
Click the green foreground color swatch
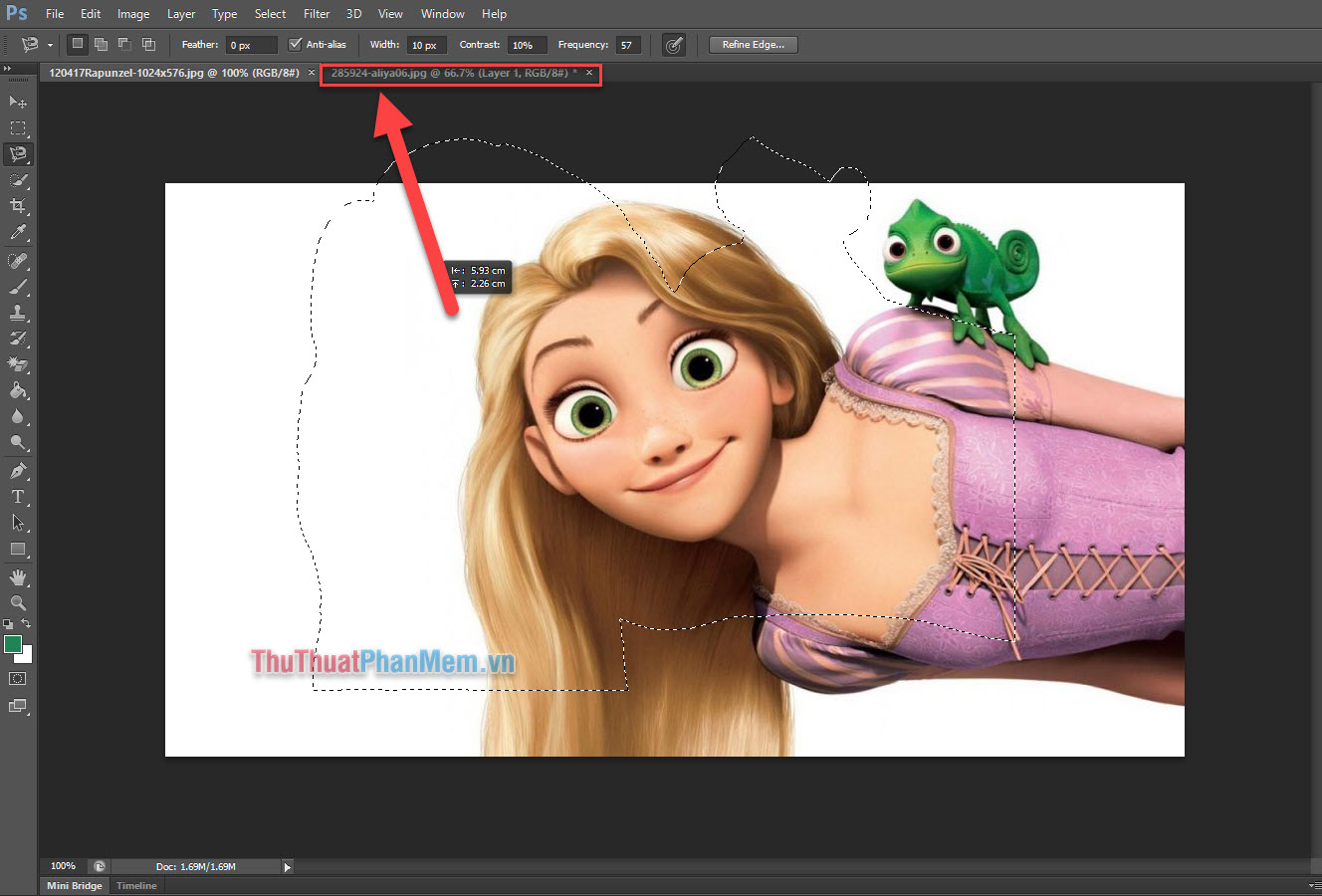click(x=13, y=644)
